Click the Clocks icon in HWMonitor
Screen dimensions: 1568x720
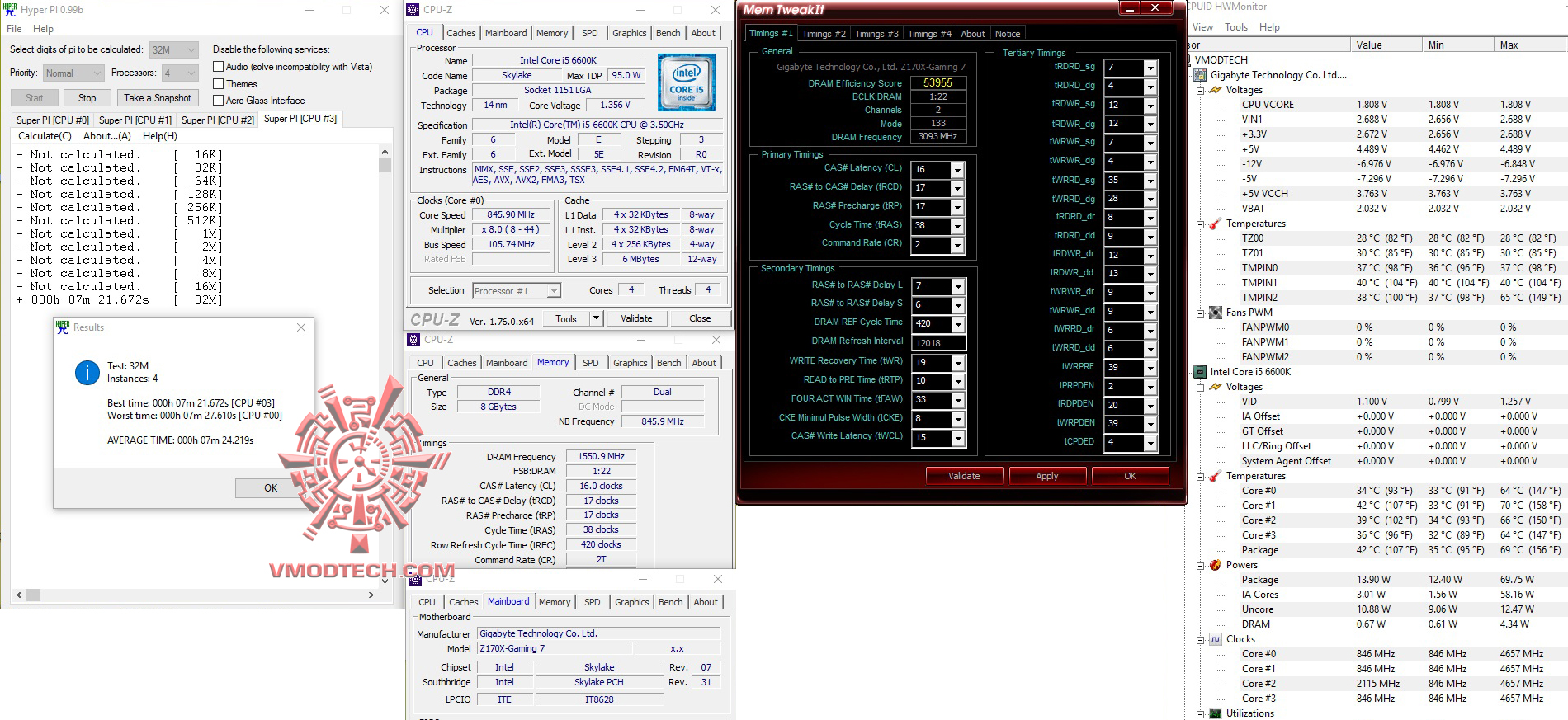tap(1216, 639)
